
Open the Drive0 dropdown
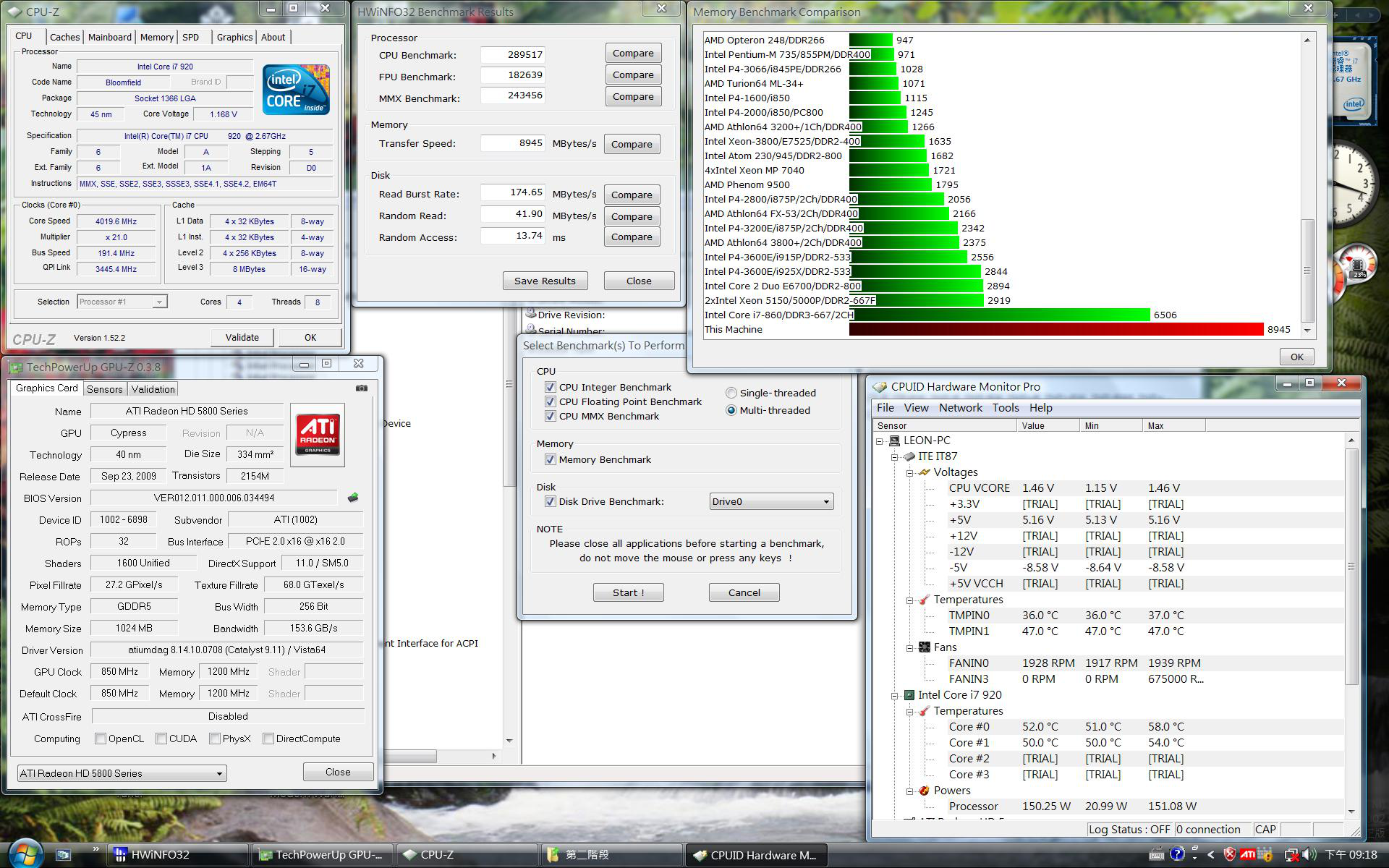(771, 501)
